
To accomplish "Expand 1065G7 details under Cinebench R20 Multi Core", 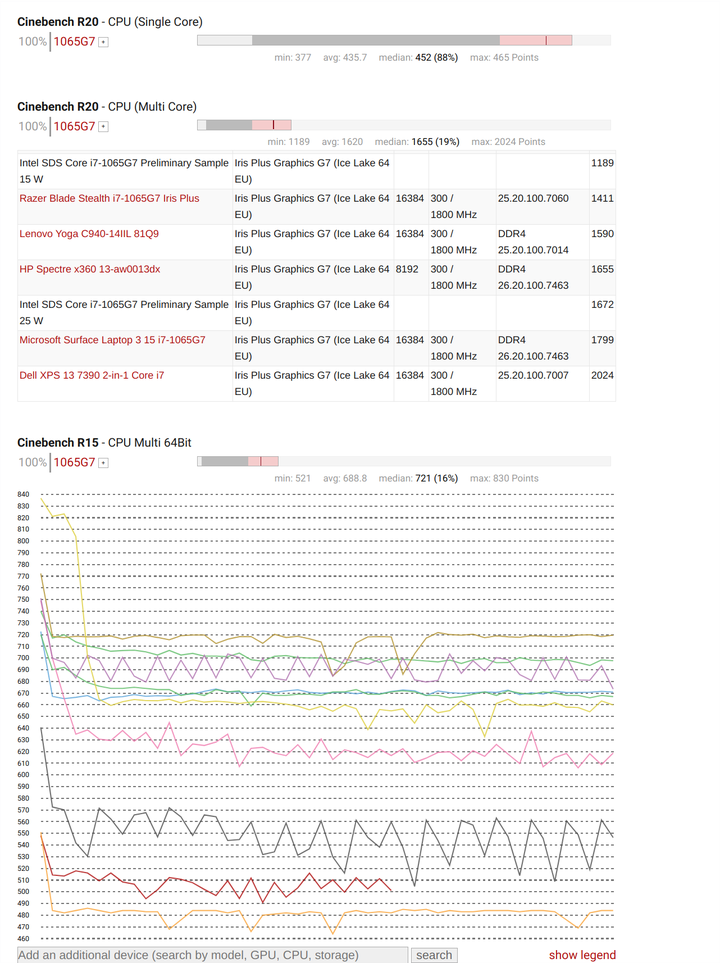I will [x=103, y=127].
